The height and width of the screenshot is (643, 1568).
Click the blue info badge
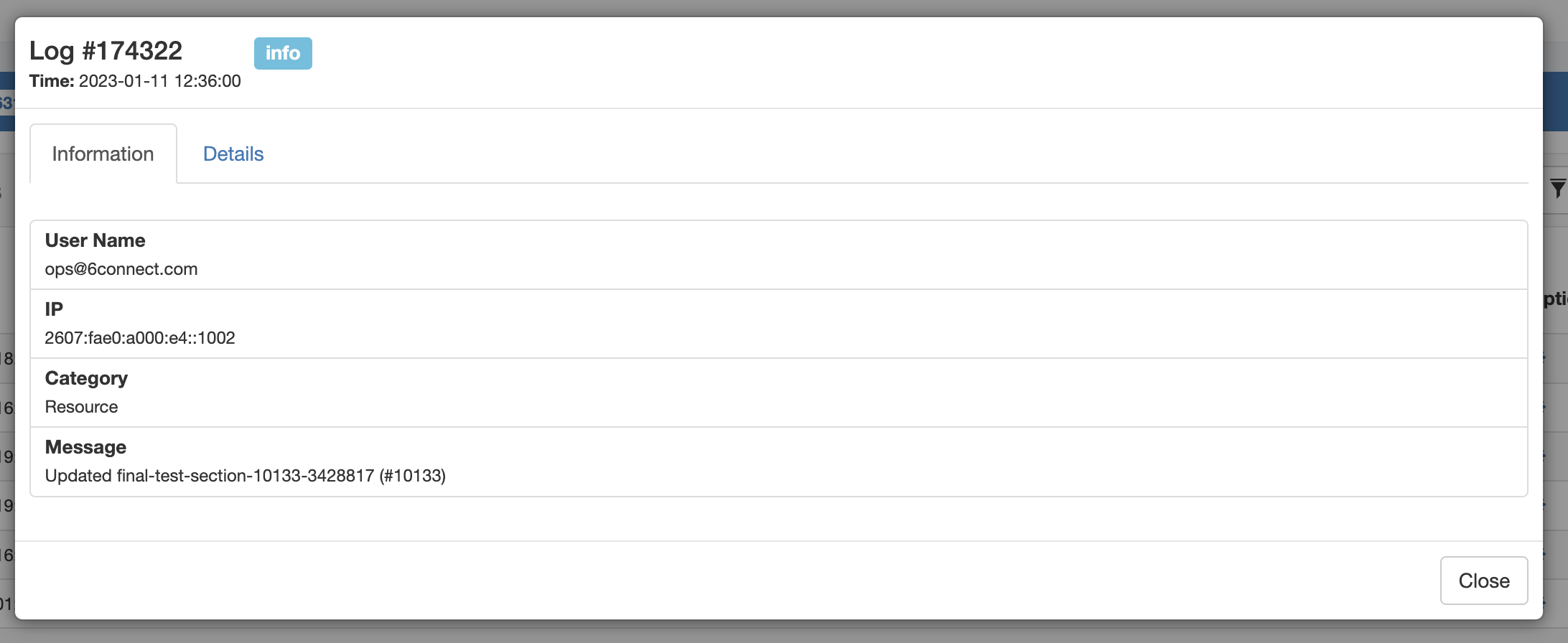(x=283, y=53)
